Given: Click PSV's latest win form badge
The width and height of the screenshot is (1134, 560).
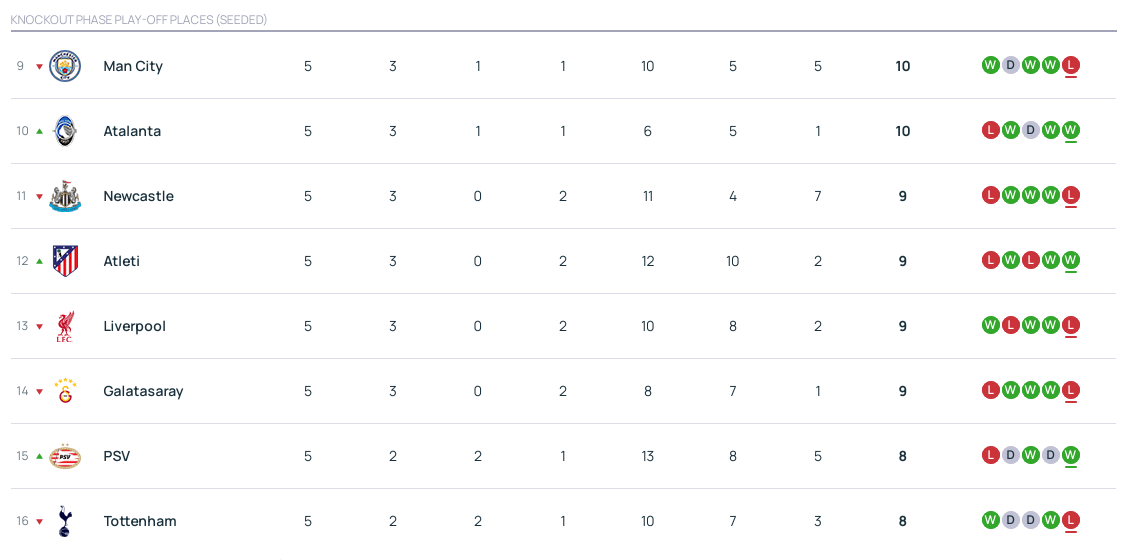Looking at the screenshot, I should pos(1071,456).
